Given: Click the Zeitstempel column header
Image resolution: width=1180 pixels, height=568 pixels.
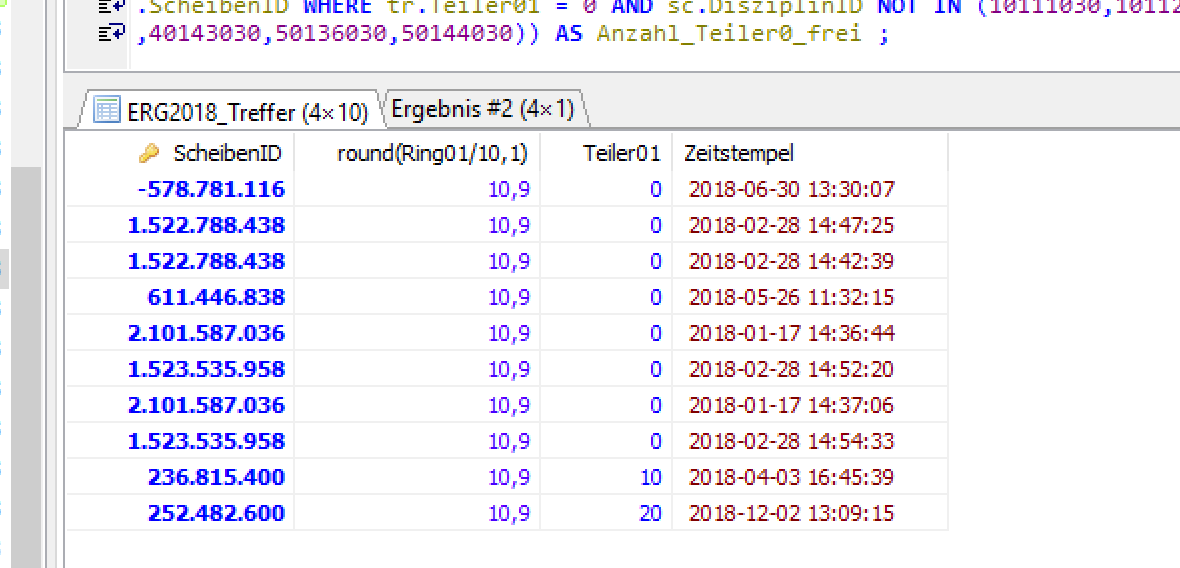Looking at the screenshot, I should 739,154.
